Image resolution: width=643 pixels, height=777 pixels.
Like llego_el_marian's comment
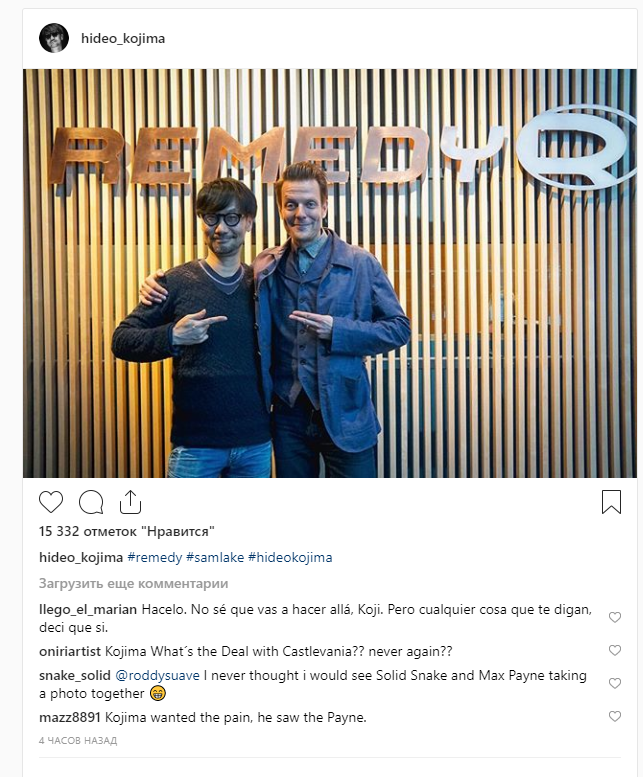tap(615, 617)
